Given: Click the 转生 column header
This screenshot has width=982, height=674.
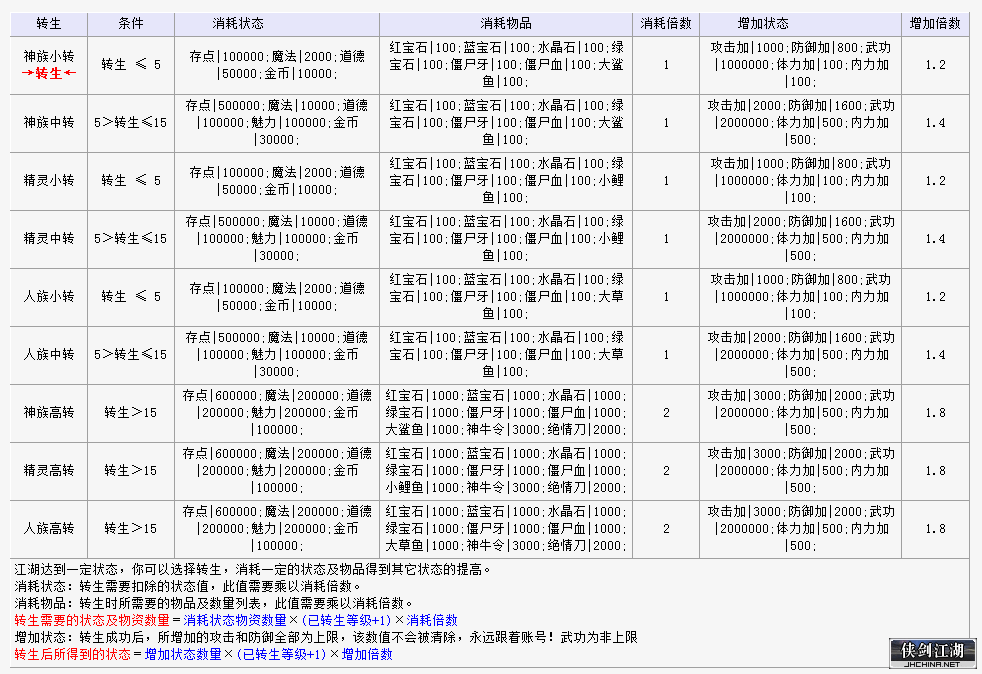Looking at the screenshot, I should click(49, 24).
